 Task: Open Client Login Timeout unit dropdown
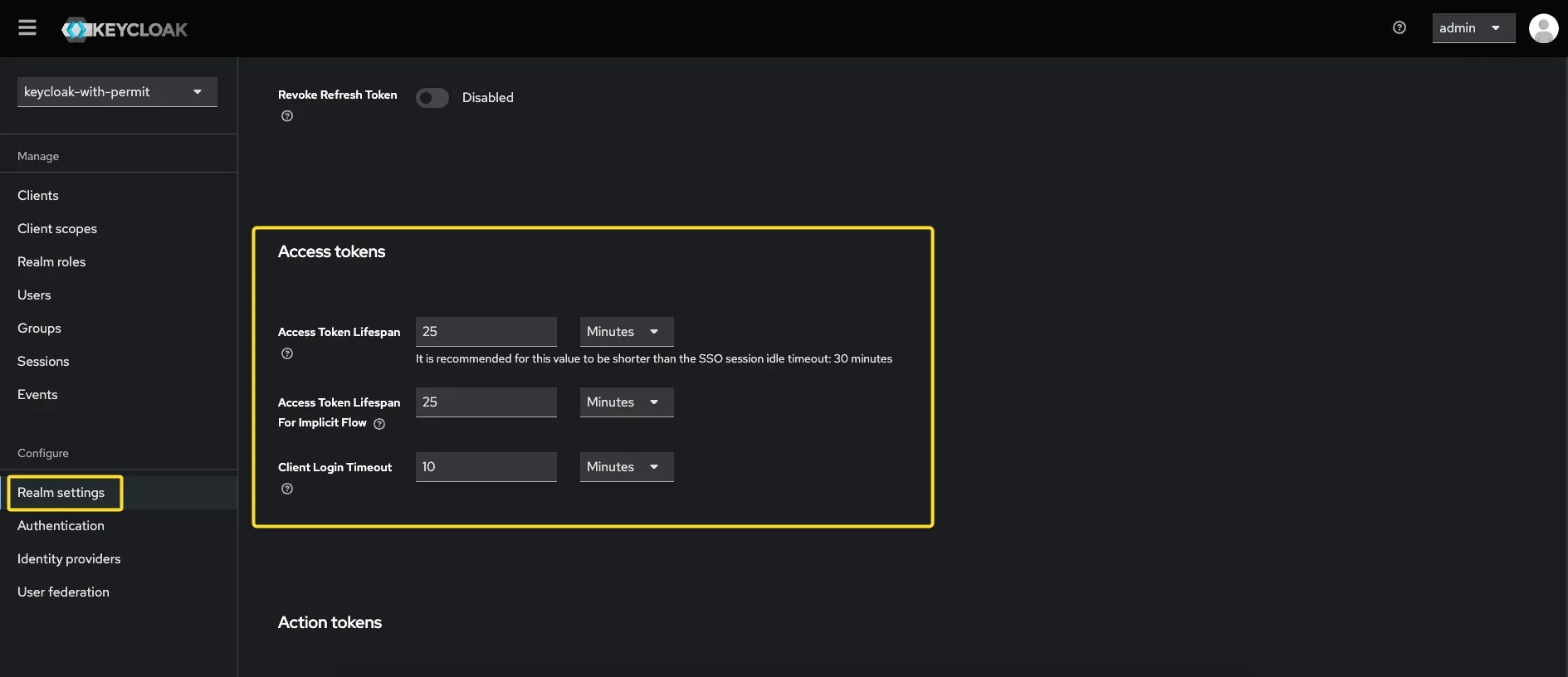tap(626, 467)
